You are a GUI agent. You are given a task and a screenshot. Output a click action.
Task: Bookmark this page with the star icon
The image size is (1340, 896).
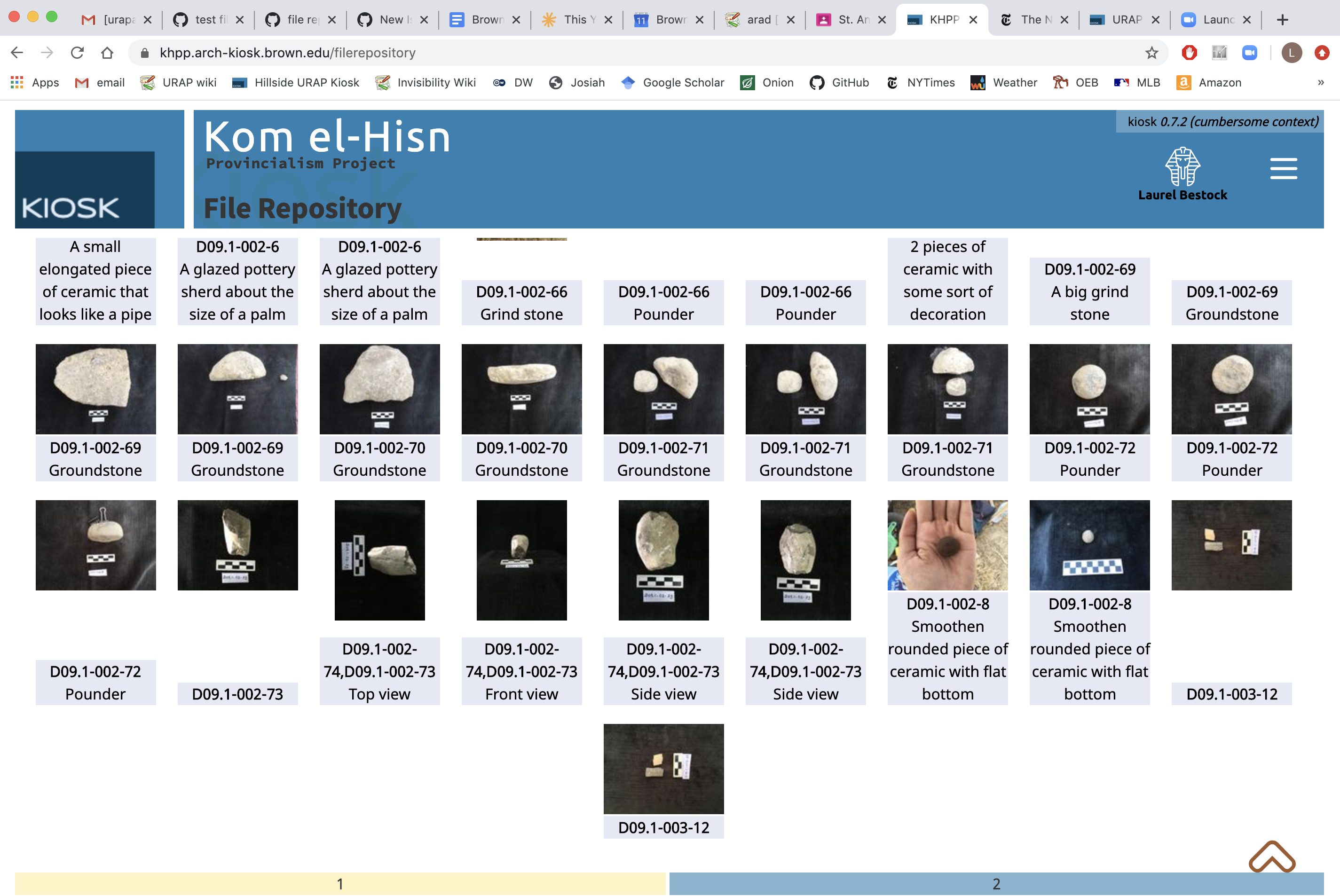click(1151, 53)
